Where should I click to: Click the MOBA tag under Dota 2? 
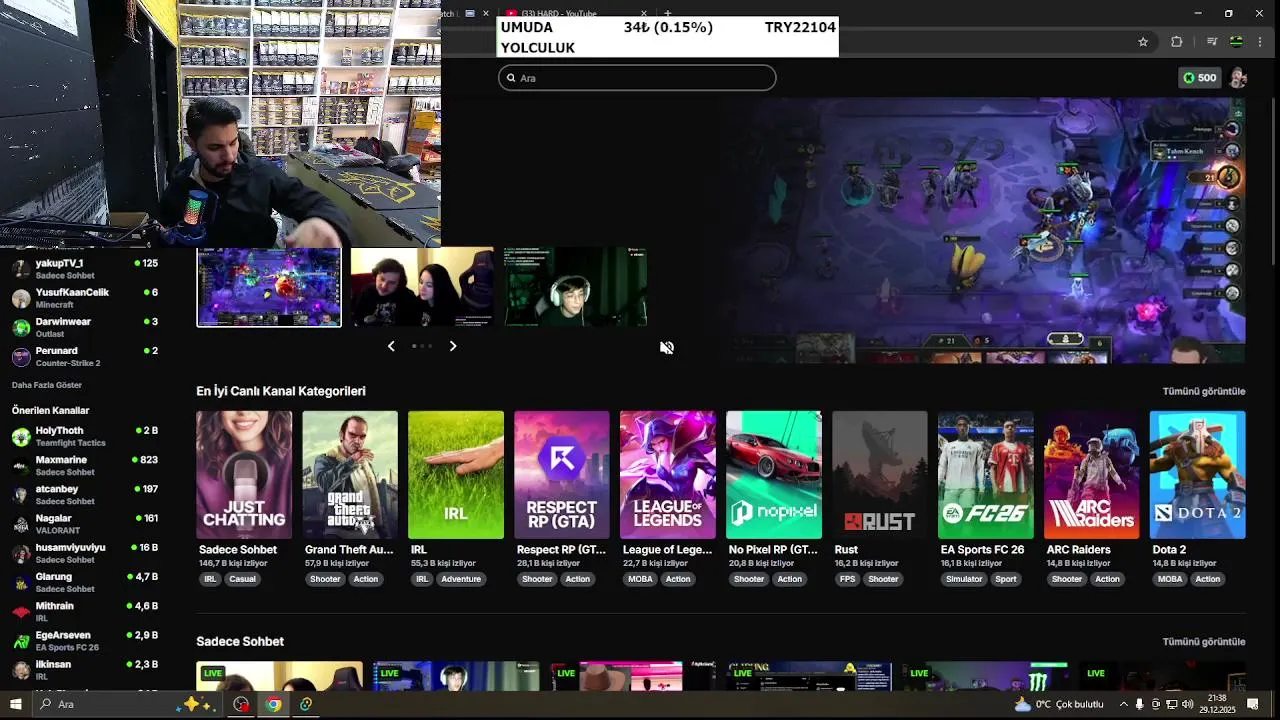click(1170, 579)
